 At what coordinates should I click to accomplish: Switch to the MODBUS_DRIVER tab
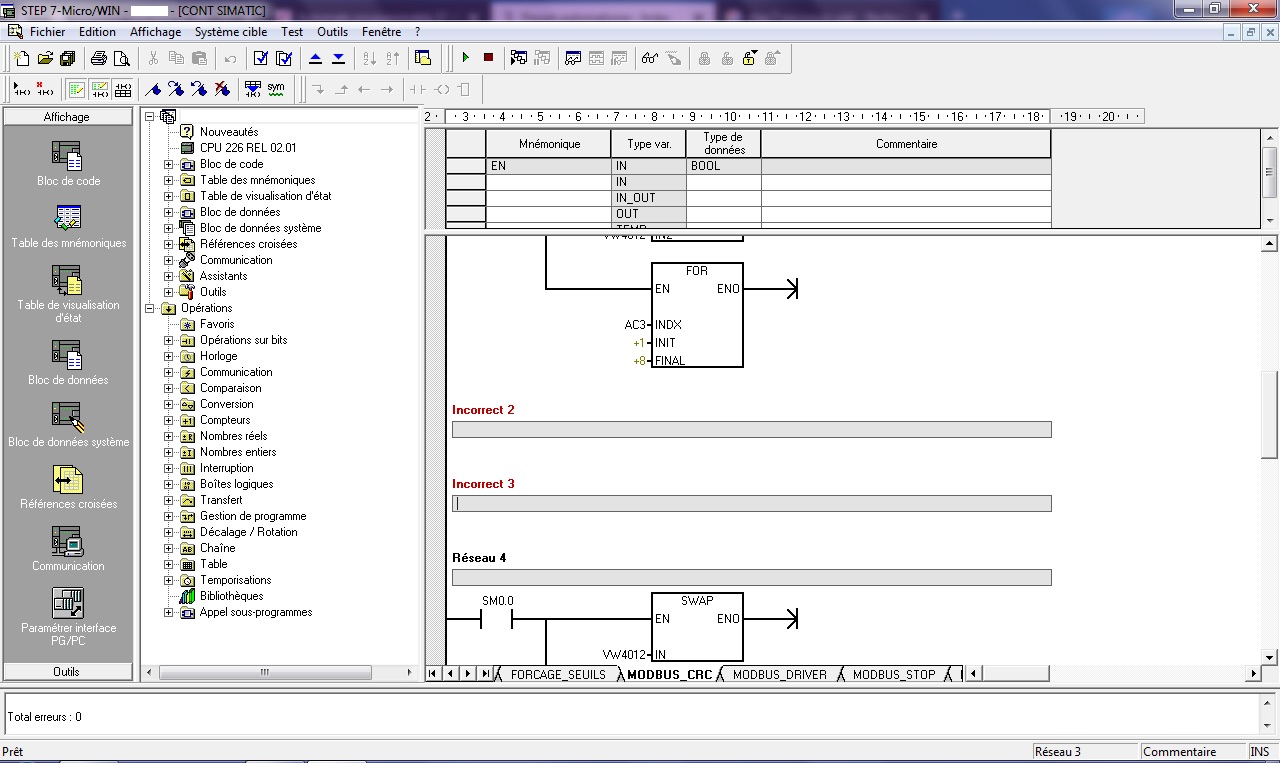click(x=779, y=674)
